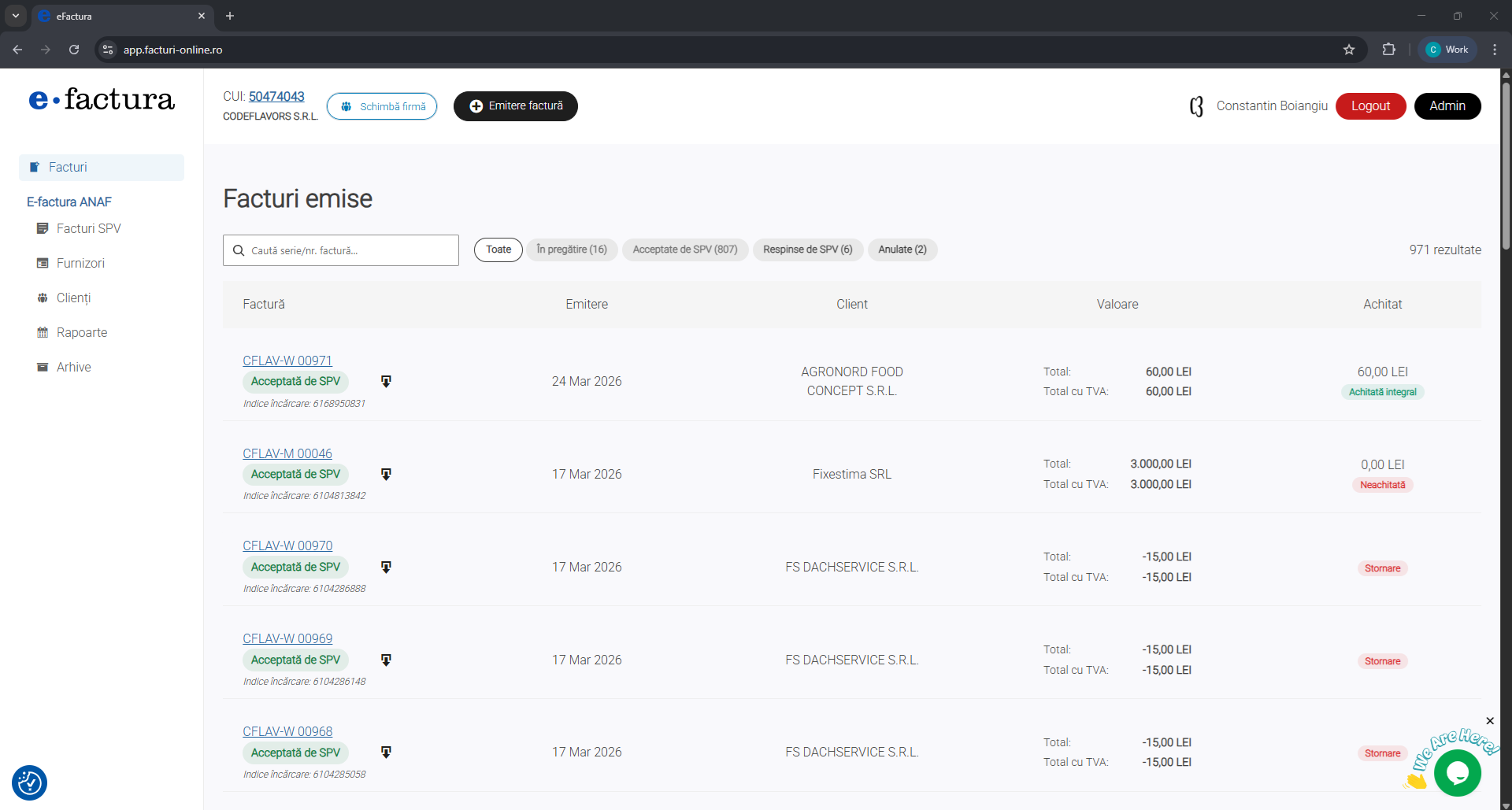Click the download icon for invoice CFLAV-W 00969
Image resolution: width=1512 pixels, height=810 pixels.
tap(386, 660)
